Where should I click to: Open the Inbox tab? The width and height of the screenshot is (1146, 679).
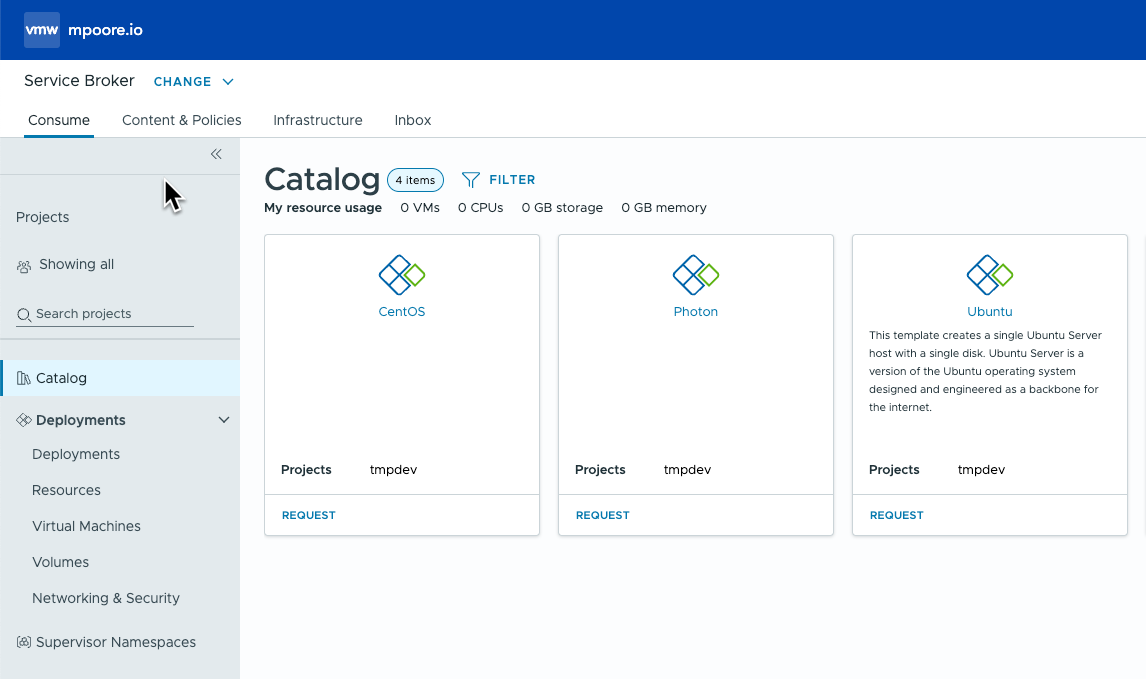pyautogui.click(x=412, y=120)
